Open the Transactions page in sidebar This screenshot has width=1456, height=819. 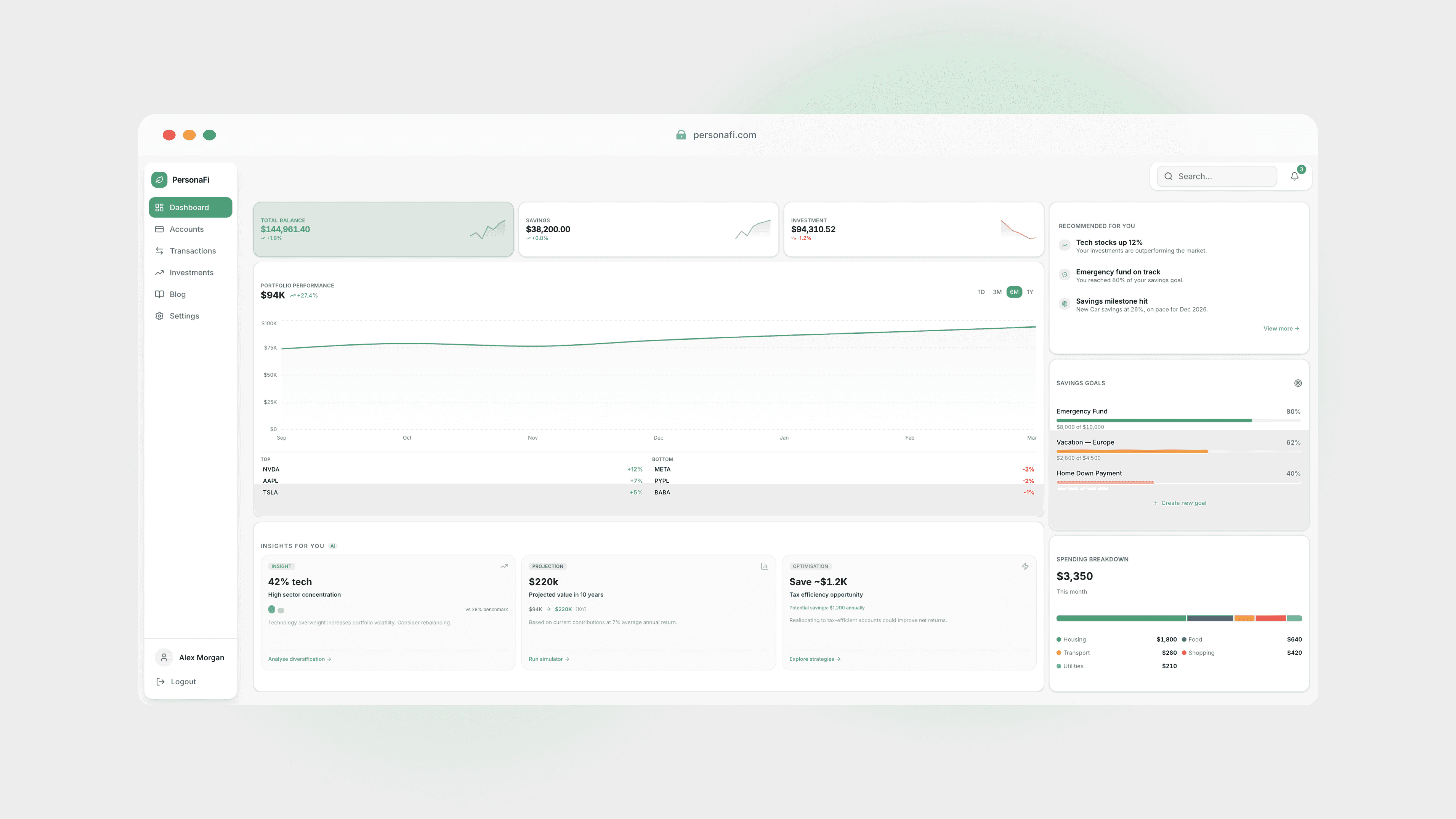(192, 251)
